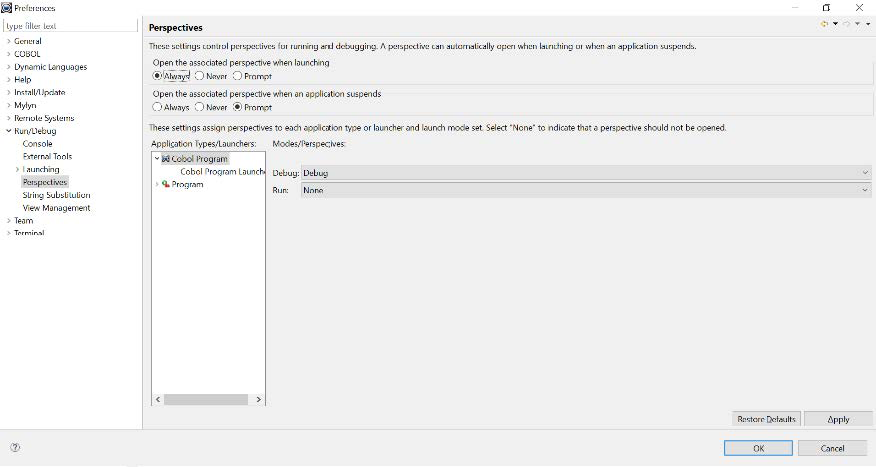This screenshot has width=876, height=467.
Task: Click the Program launcher icon
Action: (166, 184)
